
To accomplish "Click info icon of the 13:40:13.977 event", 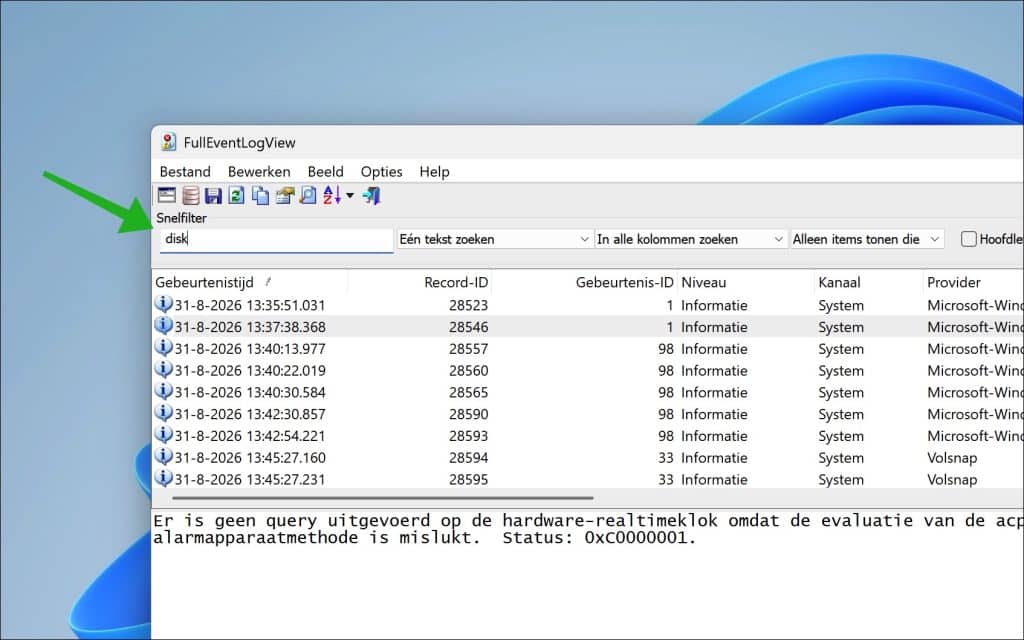I will tap(163, 348).
